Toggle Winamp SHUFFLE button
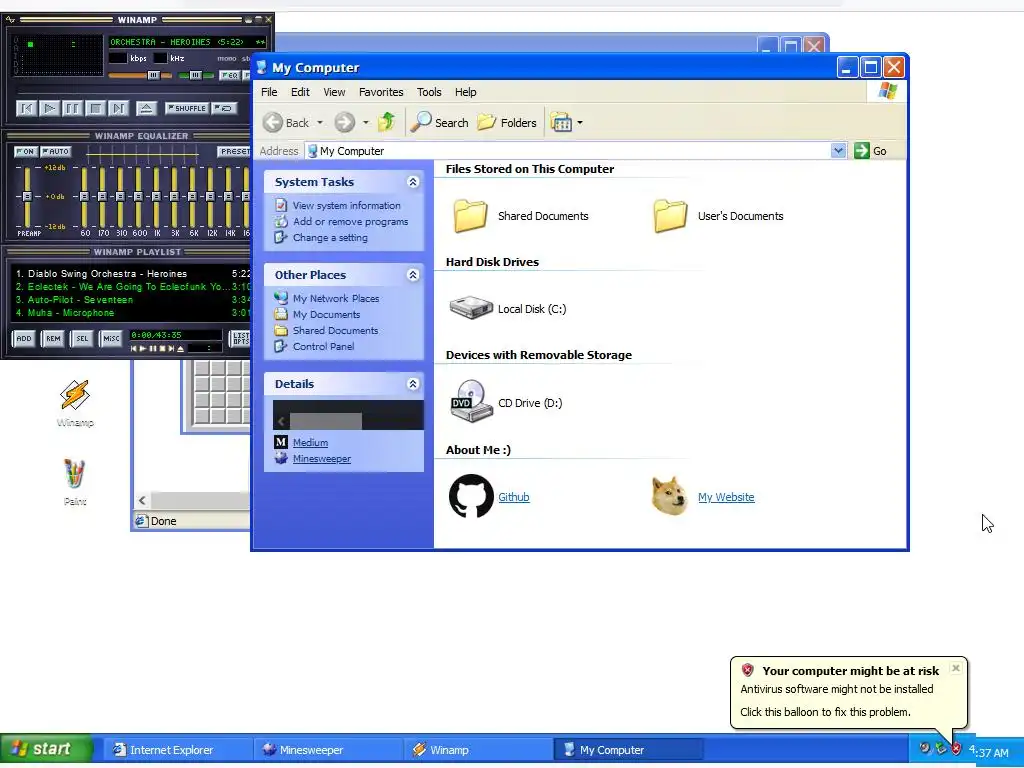The image size is (1024, 768). 187,108
